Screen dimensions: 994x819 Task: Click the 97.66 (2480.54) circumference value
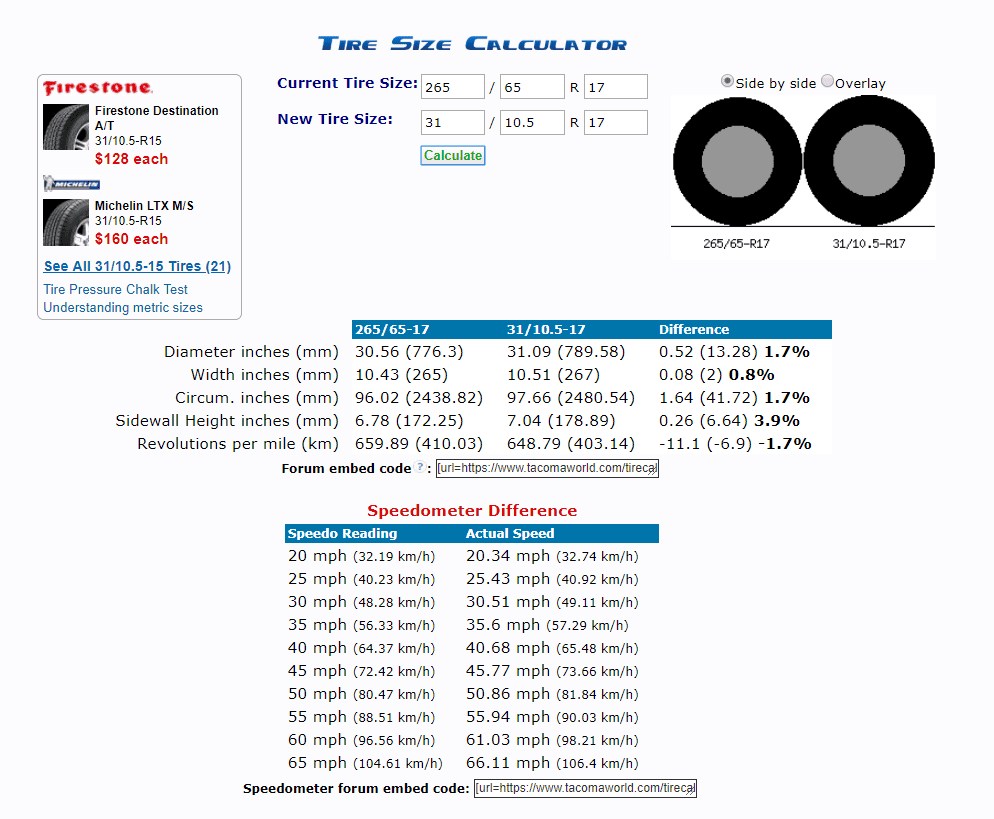[x=571, y=397]
